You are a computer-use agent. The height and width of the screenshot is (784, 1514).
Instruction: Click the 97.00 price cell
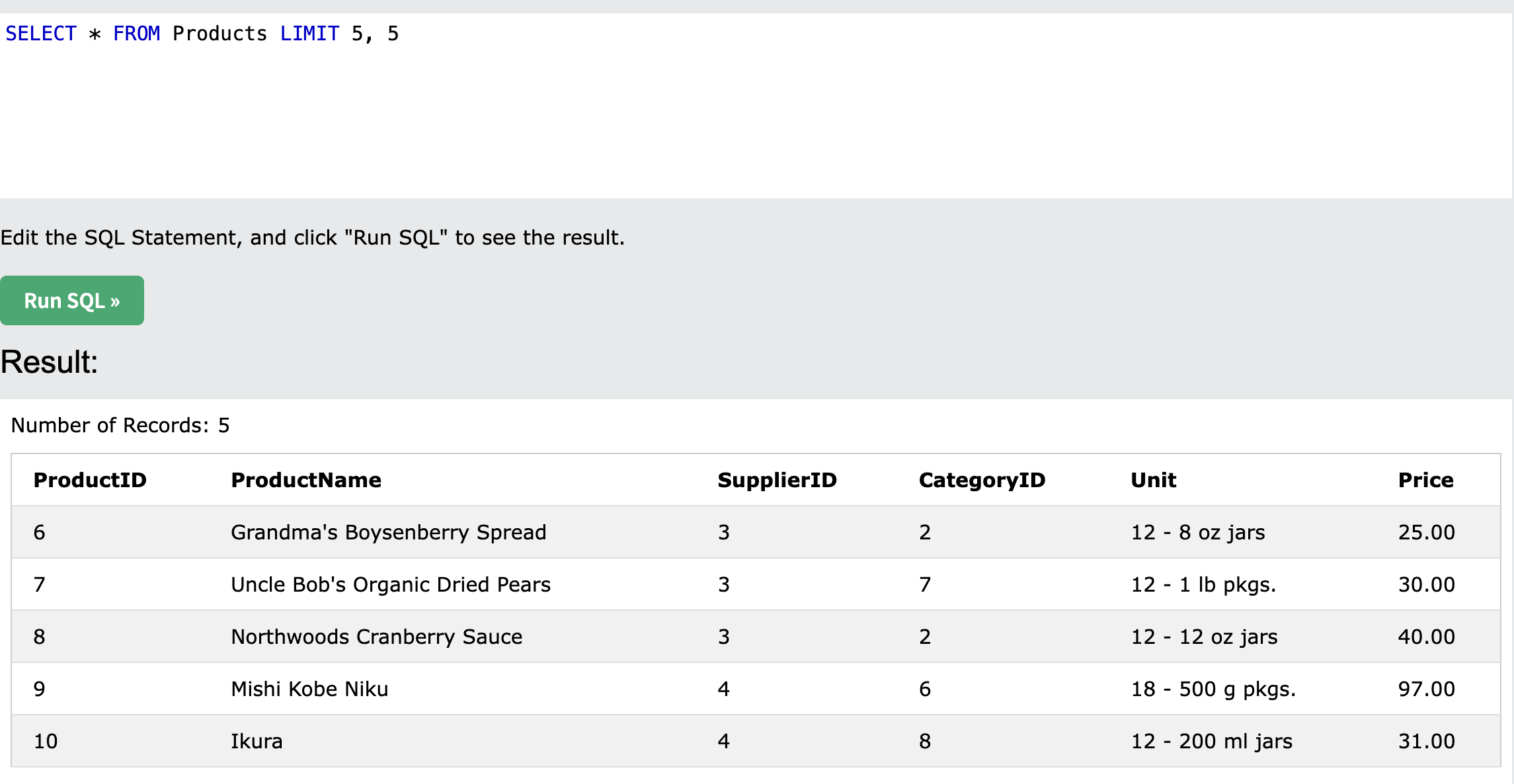point(1426,689)
